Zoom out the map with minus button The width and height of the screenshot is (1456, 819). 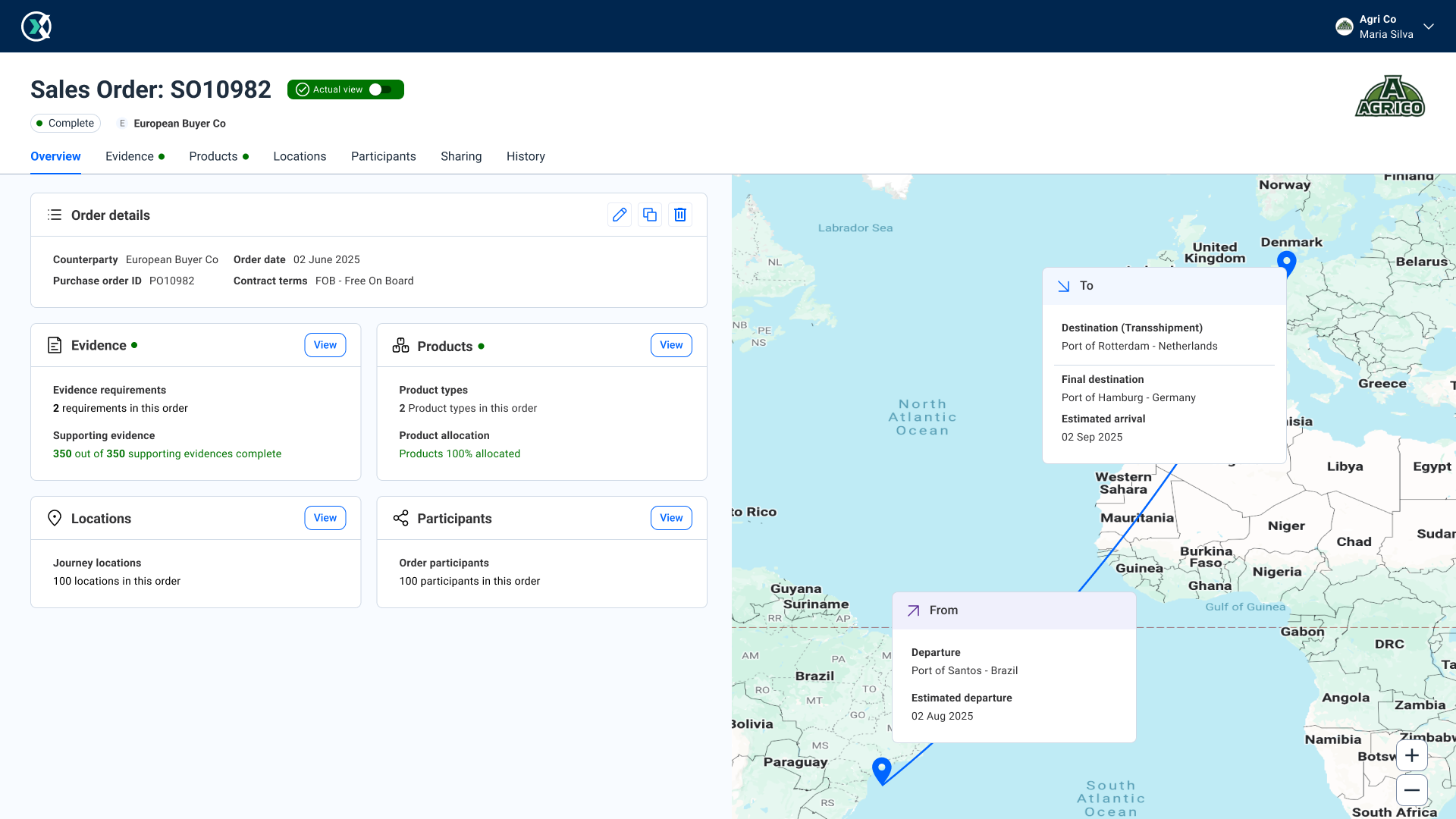[1411, 790]
